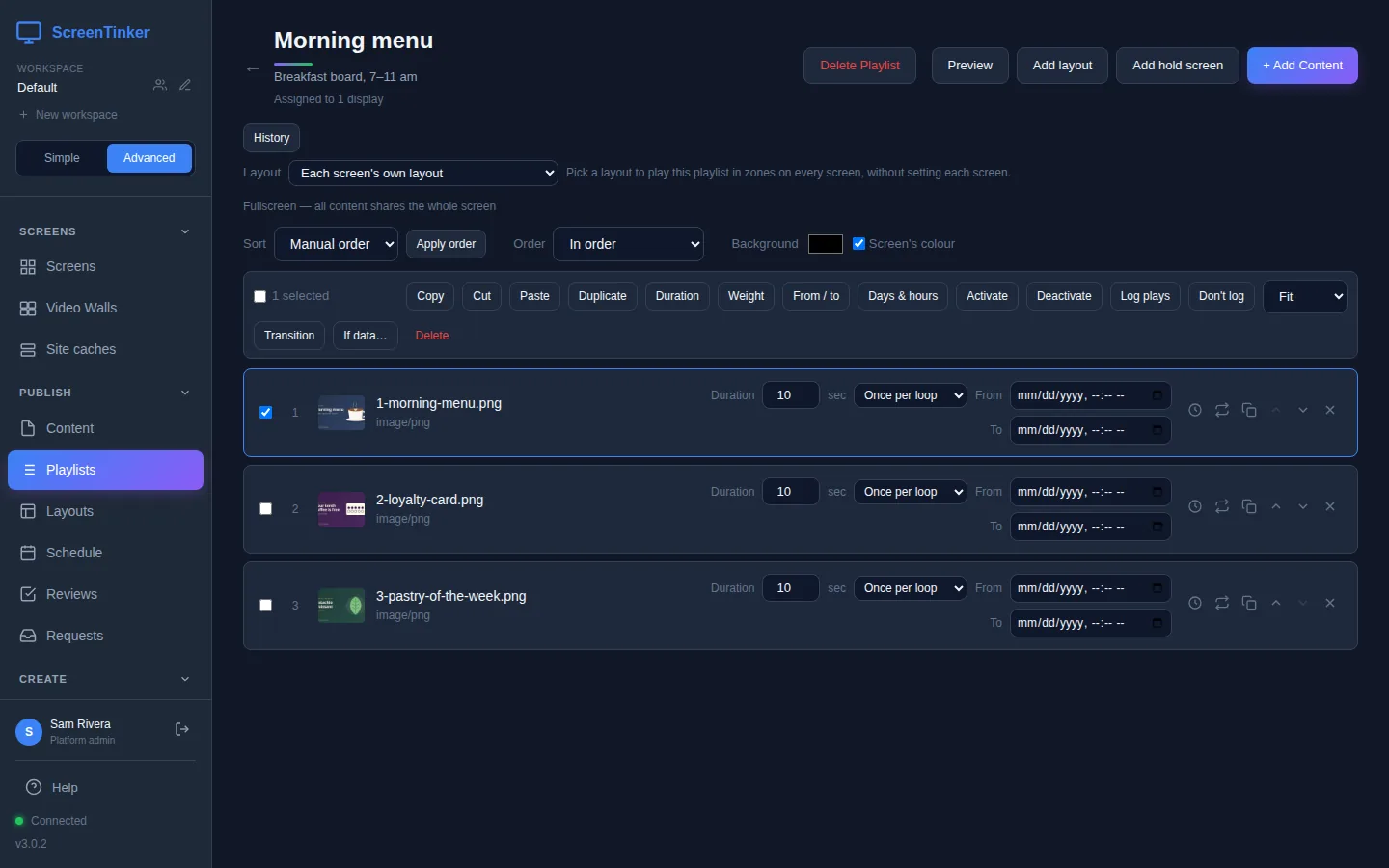The image size is (1389, 868).
Task: Check the 3-pastry-of-the-week.png row checkbox
Action: coord(266,606)
